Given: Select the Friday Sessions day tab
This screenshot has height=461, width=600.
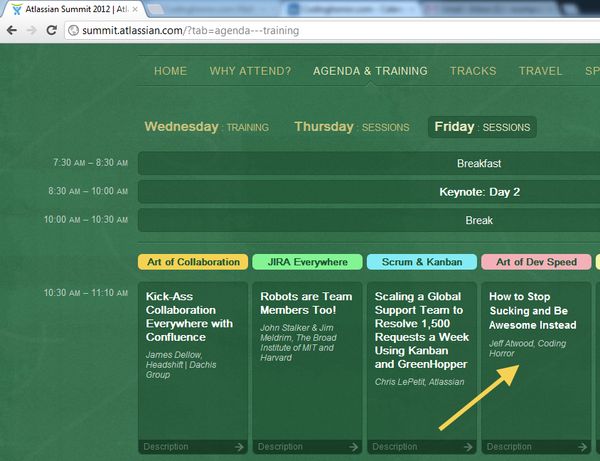Looking at the screenshot, I should [482, 127].
